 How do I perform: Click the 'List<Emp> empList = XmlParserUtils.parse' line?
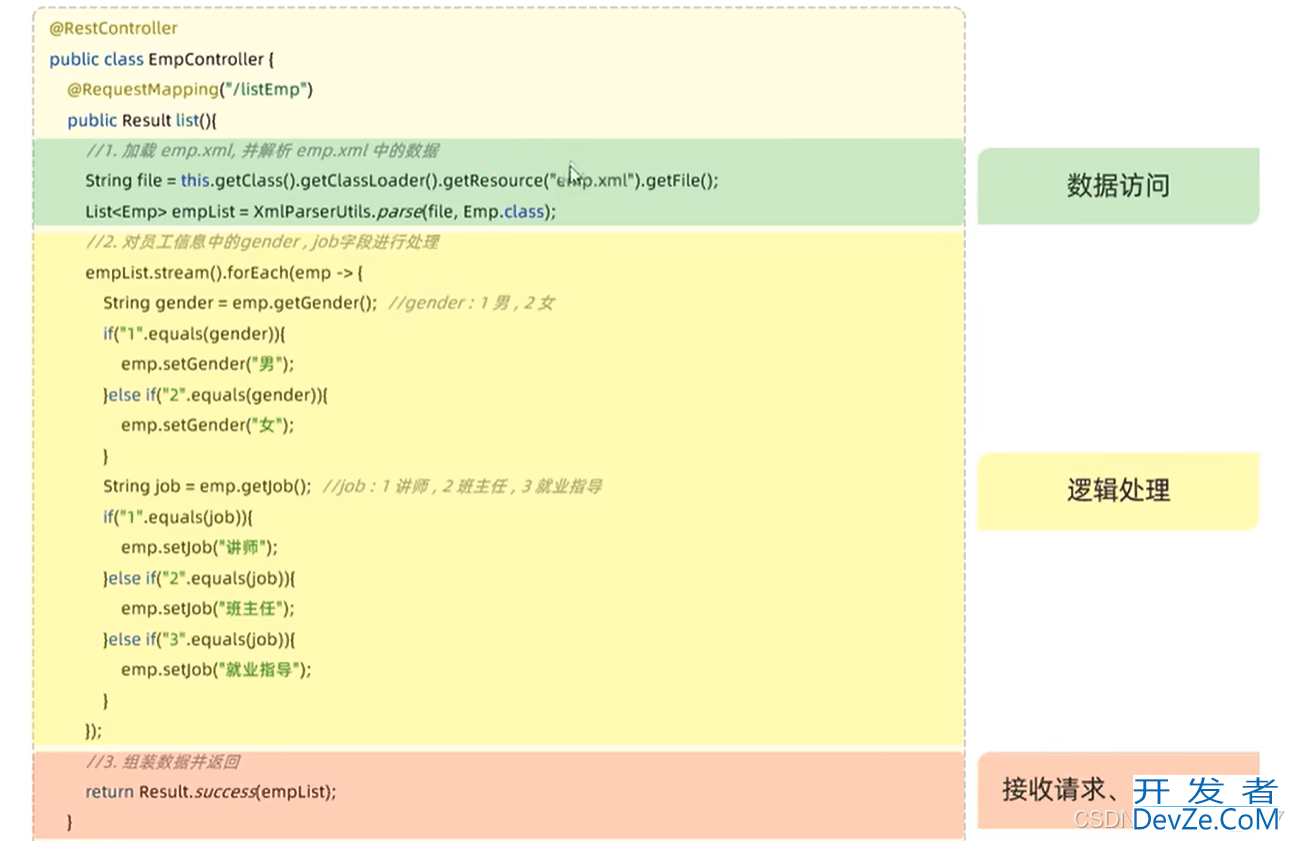[x=320, y=212]
